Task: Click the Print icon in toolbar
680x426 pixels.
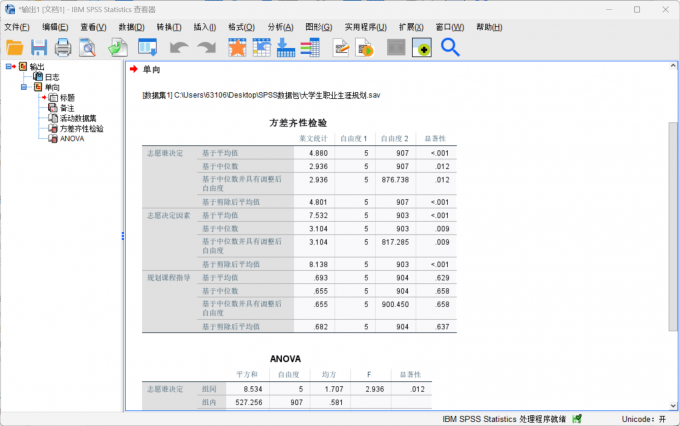Action: pos(63,47)
